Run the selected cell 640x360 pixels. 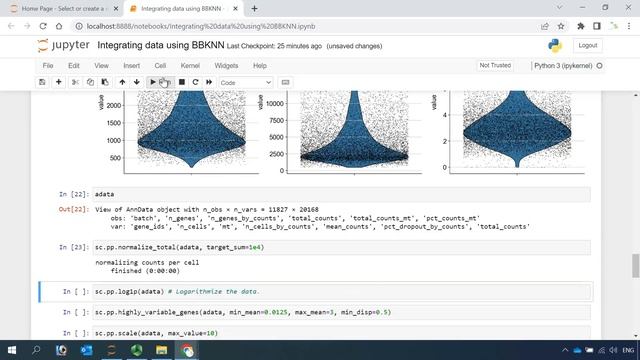click(x=160, y=82)
